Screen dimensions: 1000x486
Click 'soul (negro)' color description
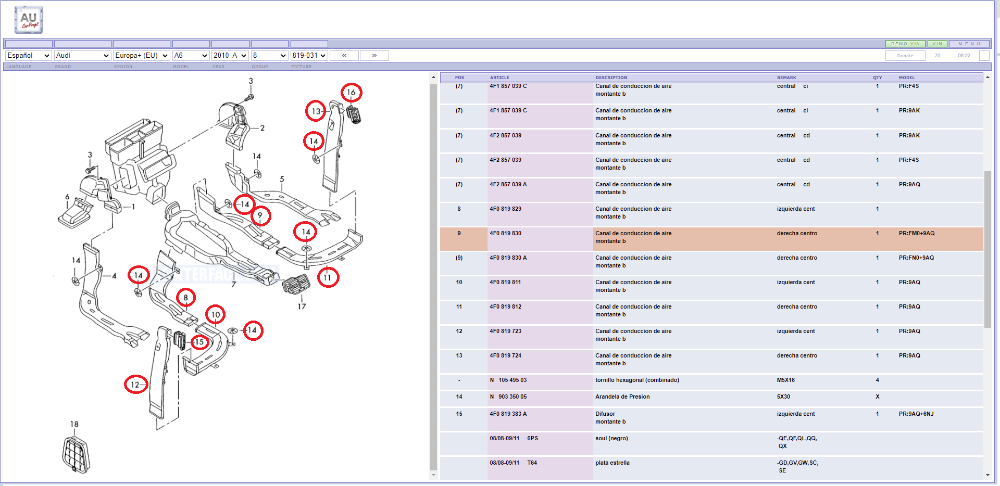[612, 438]
